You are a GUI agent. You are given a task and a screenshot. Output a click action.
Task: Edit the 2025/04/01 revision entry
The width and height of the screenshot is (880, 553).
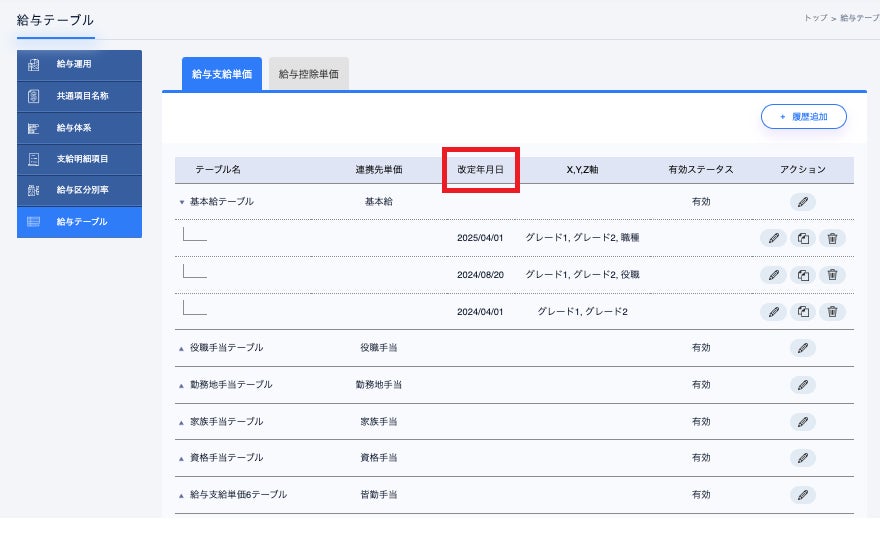point(772,238)
